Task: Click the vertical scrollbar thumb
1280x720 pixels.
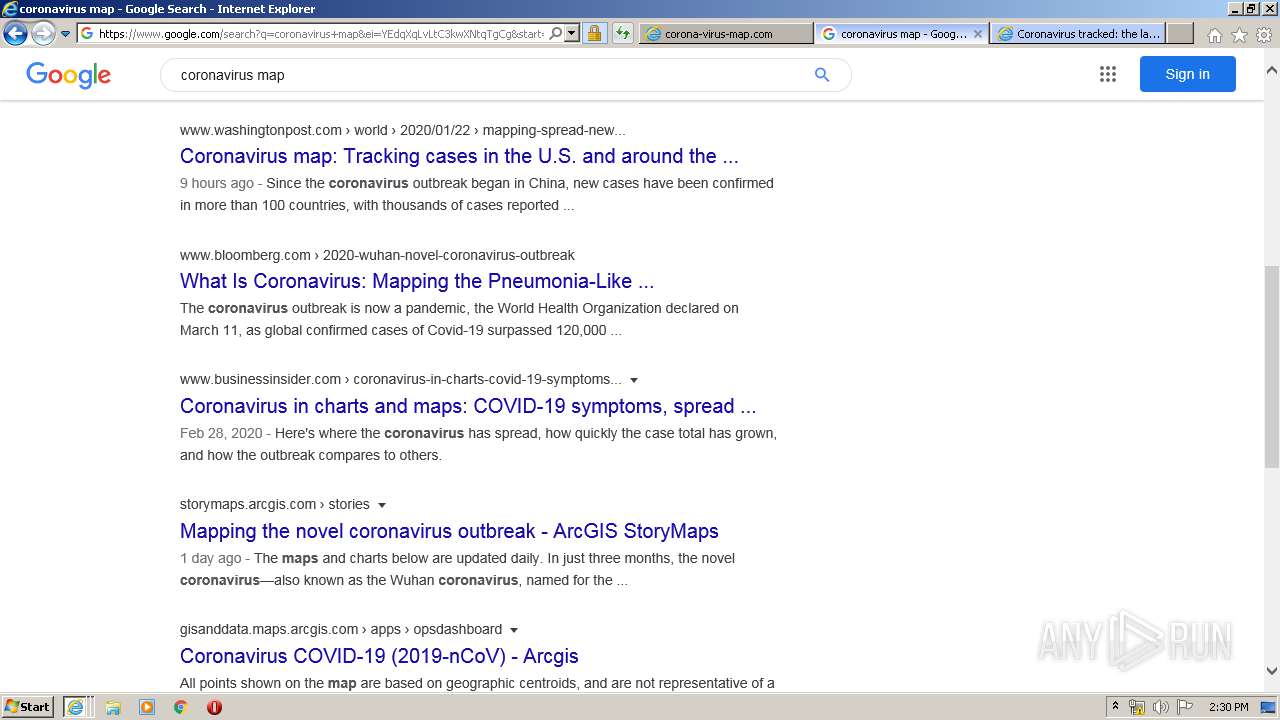Action: click(x=1271, y=366)
